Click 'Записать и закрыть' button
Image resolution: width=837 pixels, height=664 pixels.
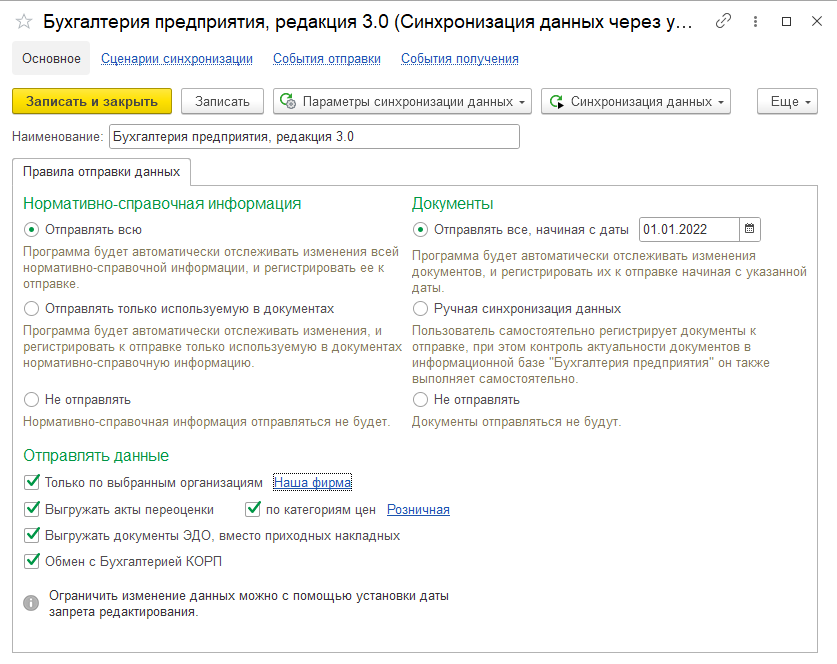click(x=92, y=101)
